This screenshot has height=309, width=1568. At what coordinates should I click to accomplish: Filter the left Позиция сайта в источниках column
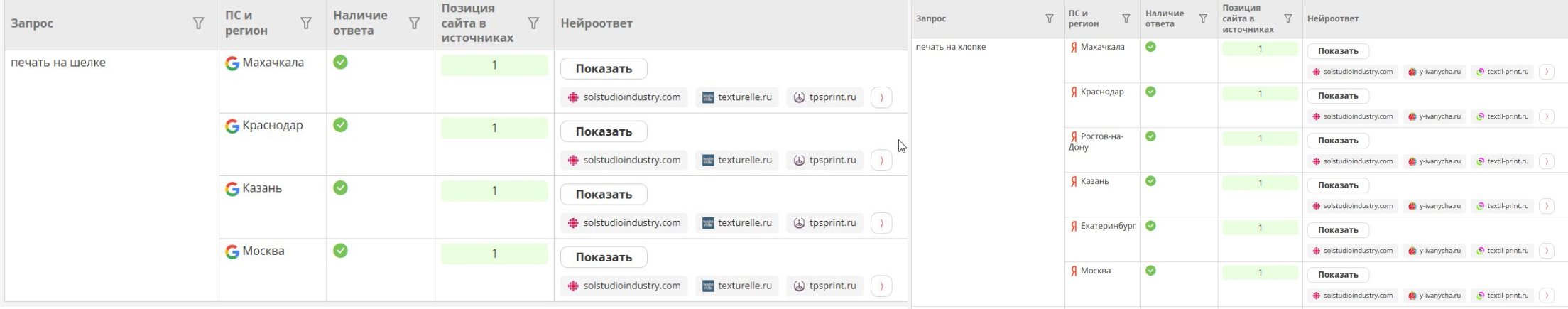pos(533,23)
